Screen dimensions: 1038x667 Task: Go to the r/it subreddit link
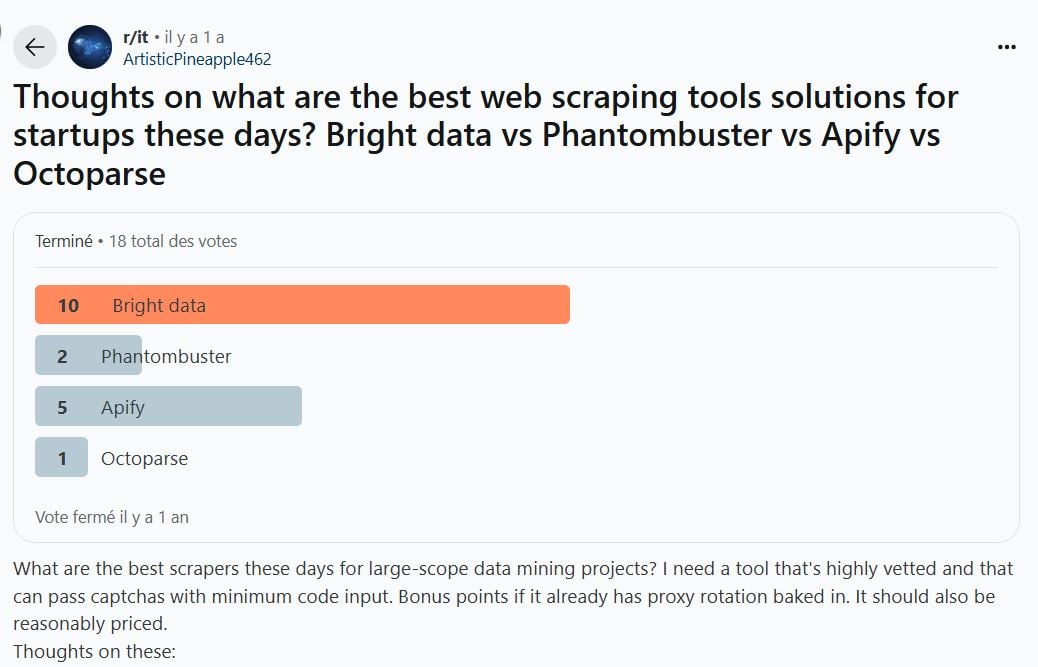pyautogui.click(x=135, y=37)
